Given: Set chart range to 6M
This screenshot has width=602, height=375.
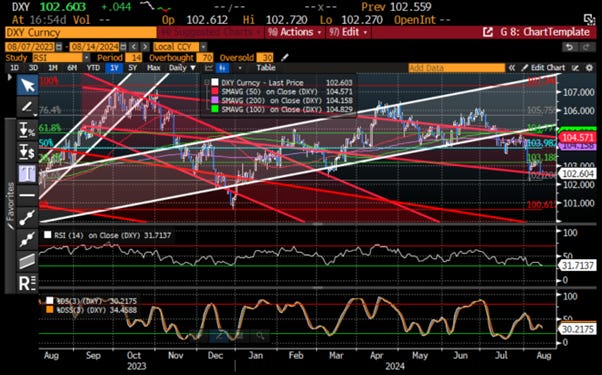Looking at the screenshot, I should [72, 68].
